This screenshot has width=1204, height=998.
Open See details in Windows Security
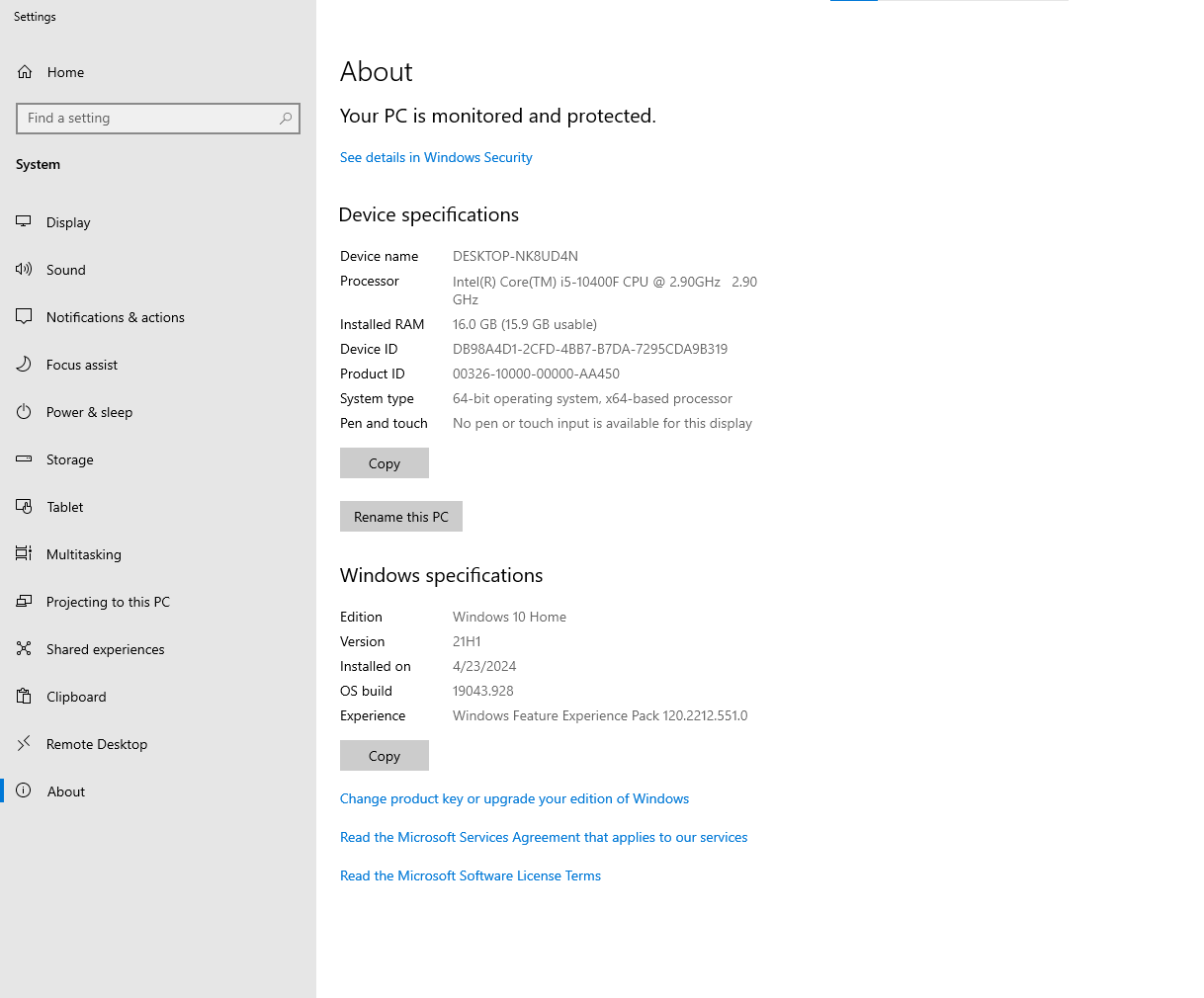(x=436, y=157)
